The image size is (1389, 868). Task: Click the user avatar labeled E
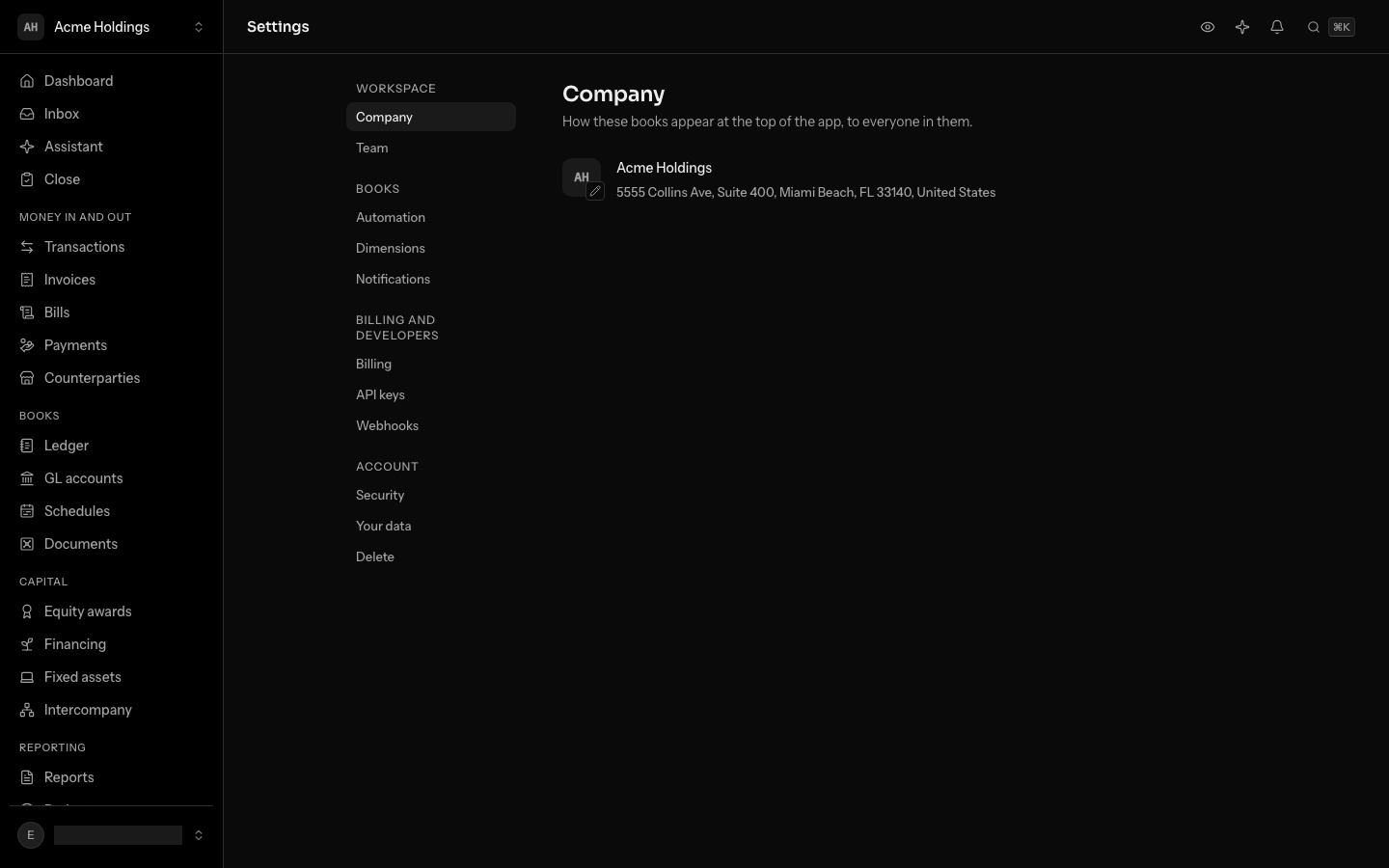click(31, 835)
